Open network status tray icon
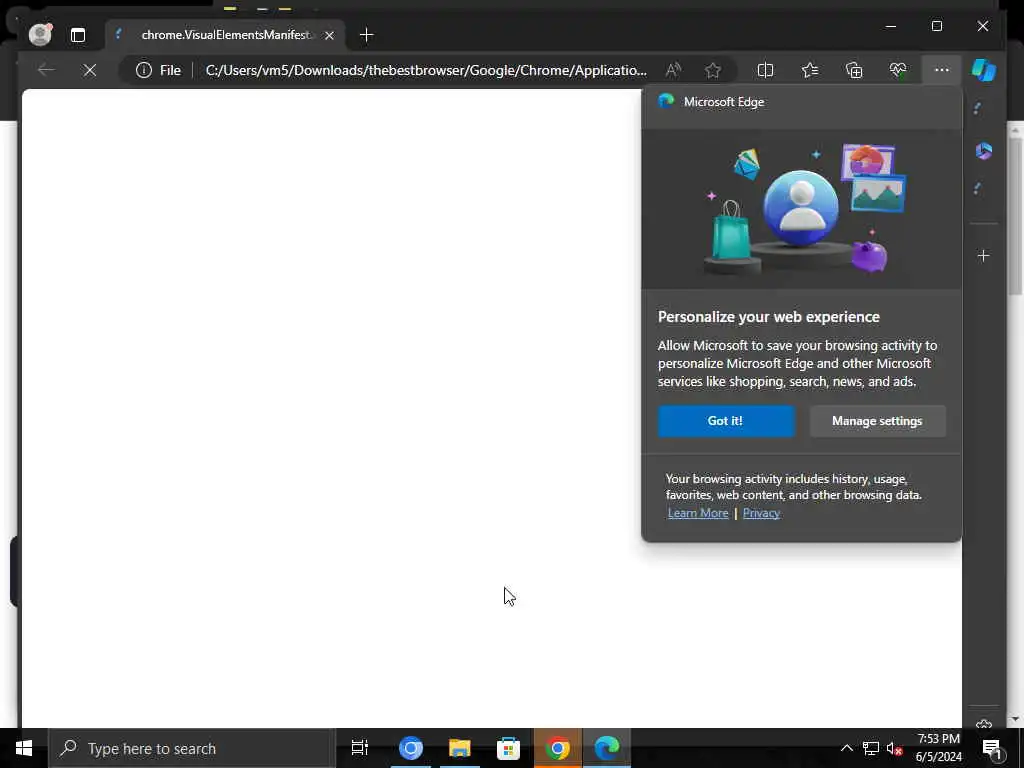Image resolution: width=1024 pixels, height=768 pixels. [x=871, y=748]
